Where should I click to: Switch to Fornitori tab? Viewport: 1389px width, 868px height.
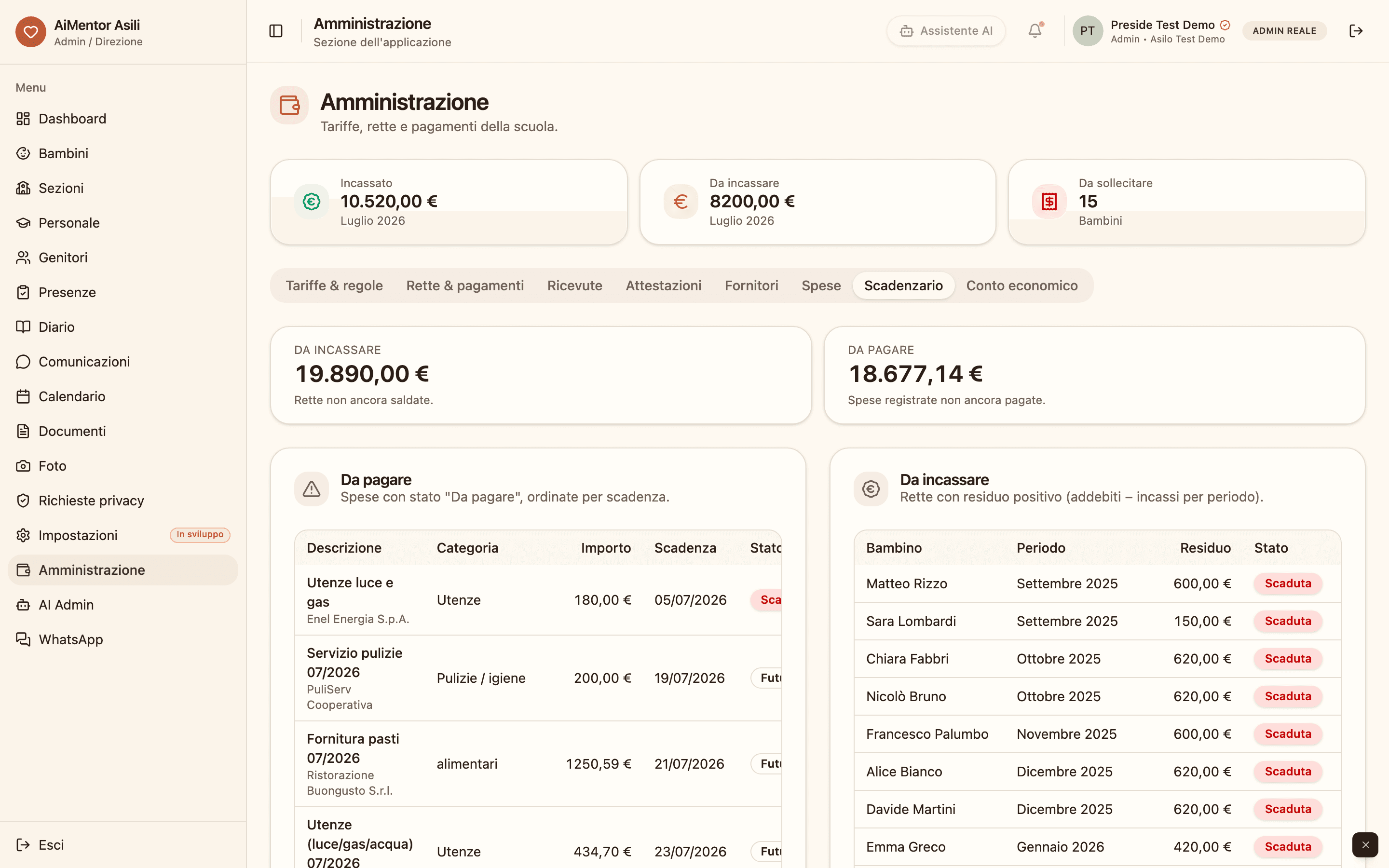pyautogui.click(x=751, y=286)
